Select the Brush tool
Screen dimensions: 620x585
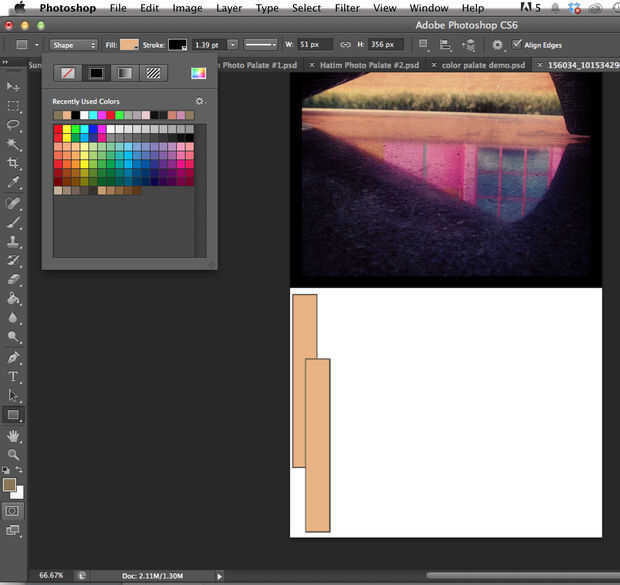coord(13,223)
